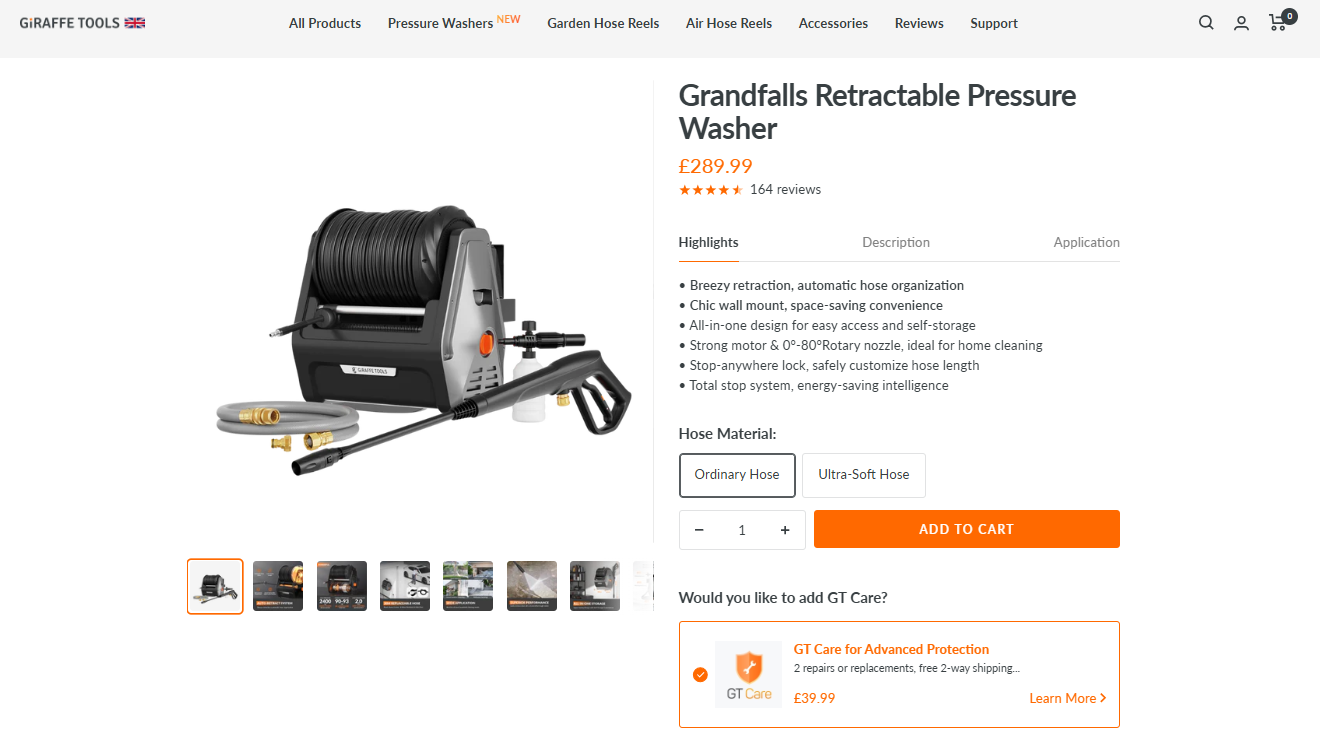Click the Giraffe Tools logo
Image resolution: width=1320 pixels, height=746 pixels.
click(70, 22)
